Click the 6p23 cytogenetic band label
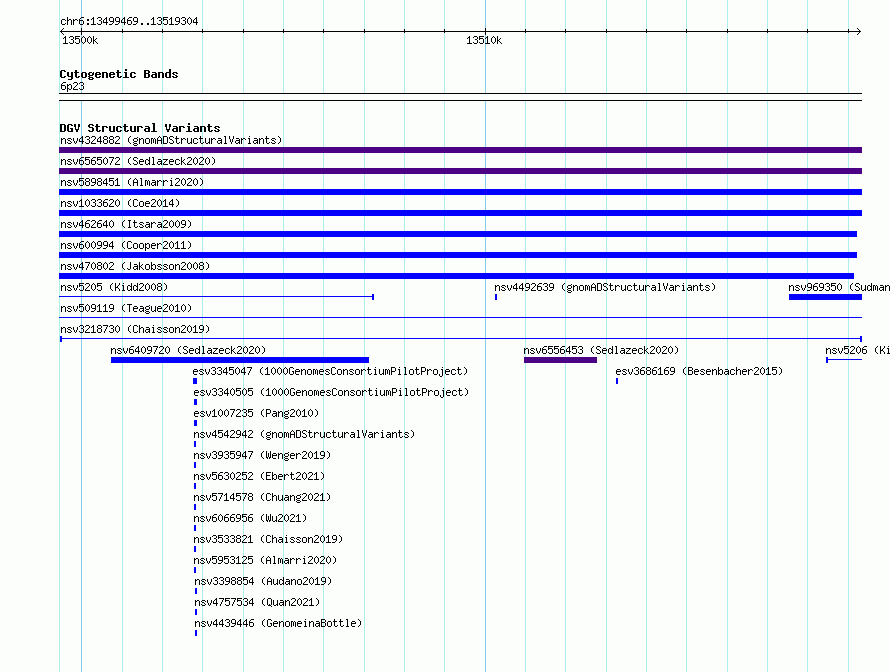890x672 pixels. click(x=72, y=86)
